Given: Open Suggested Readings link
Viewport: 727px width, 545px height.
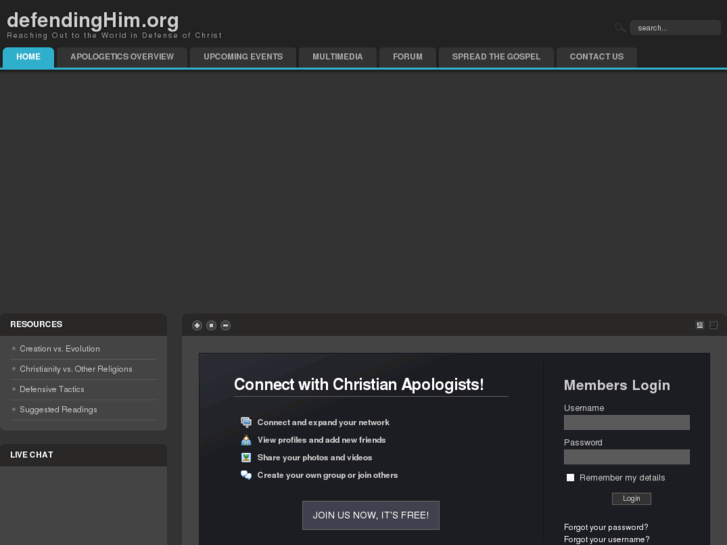Looking at the screenshot, I should (x=58, y=410).
